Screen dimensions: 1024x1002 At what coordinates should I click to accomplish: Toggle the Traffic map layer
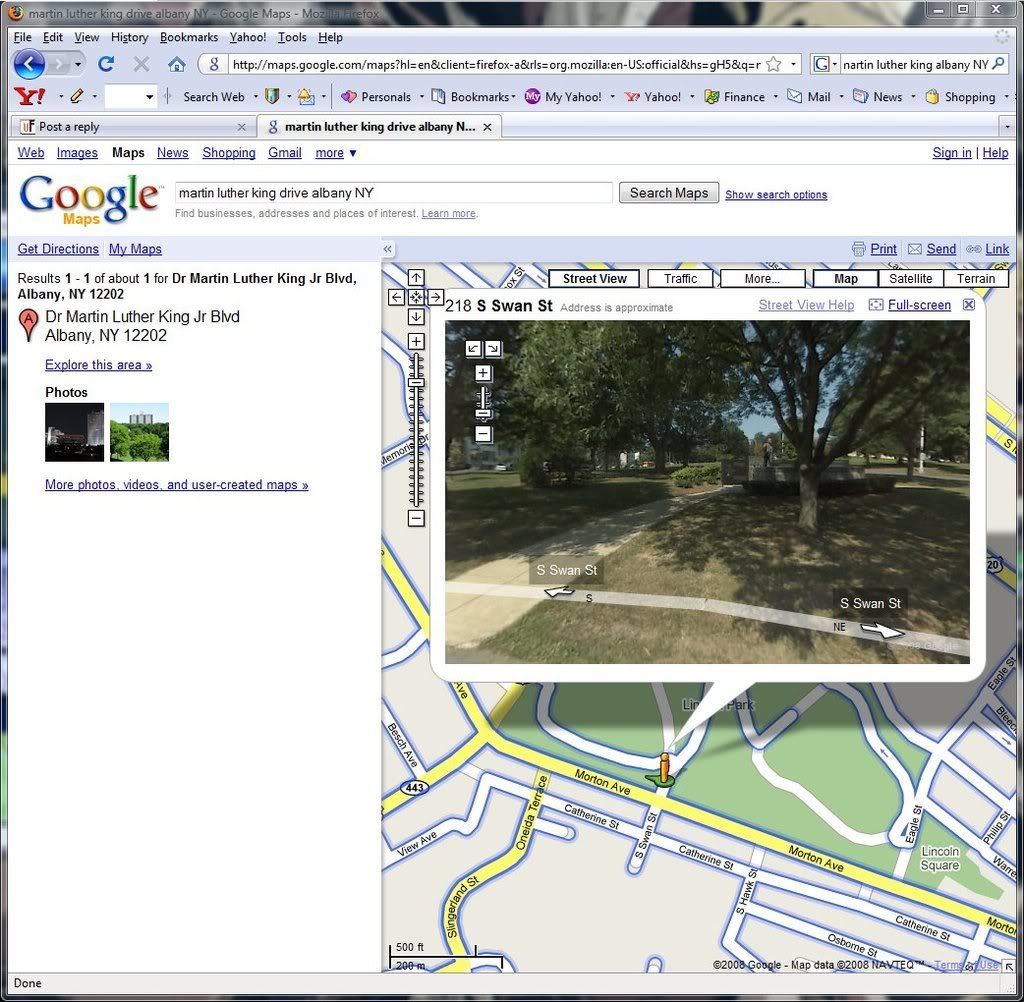tap(680, 279)
